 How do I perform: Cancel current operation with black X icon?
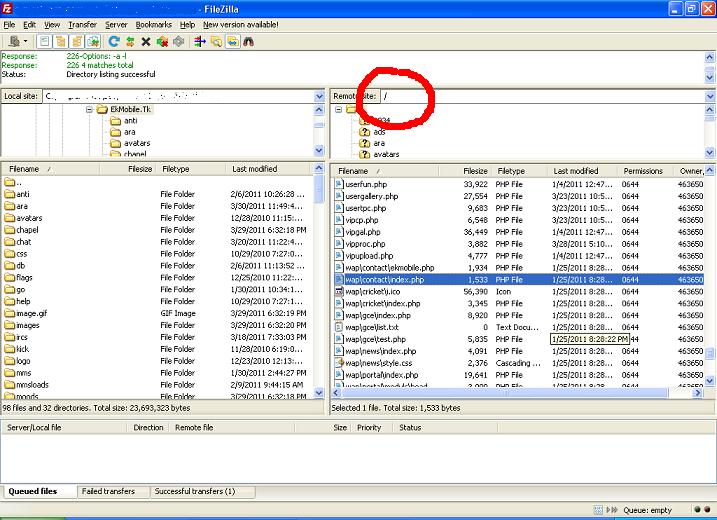point(146,41)
